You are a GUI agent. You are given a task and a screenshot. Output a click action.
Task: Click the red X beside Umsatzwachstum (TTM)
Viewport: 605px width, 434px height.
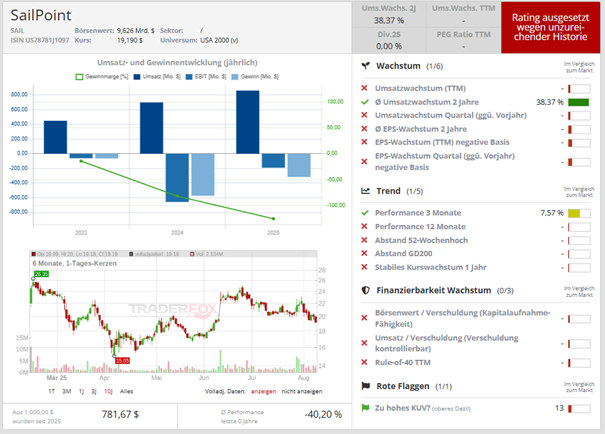[364, 88]
